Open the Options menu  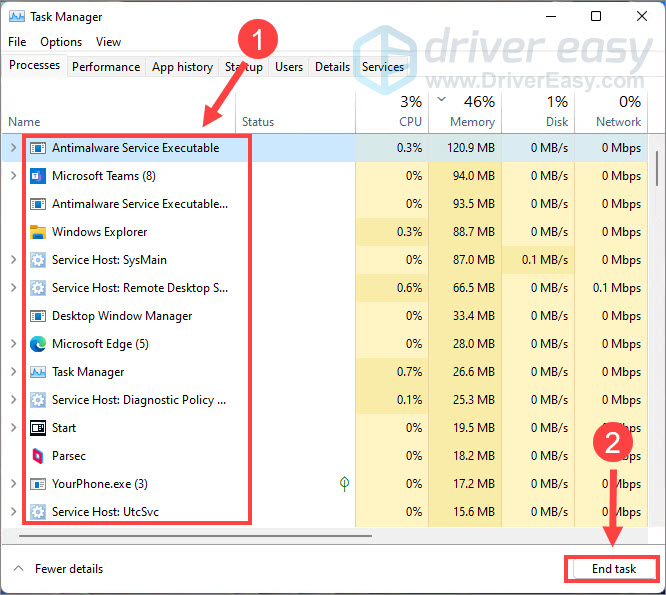point(61,42)
